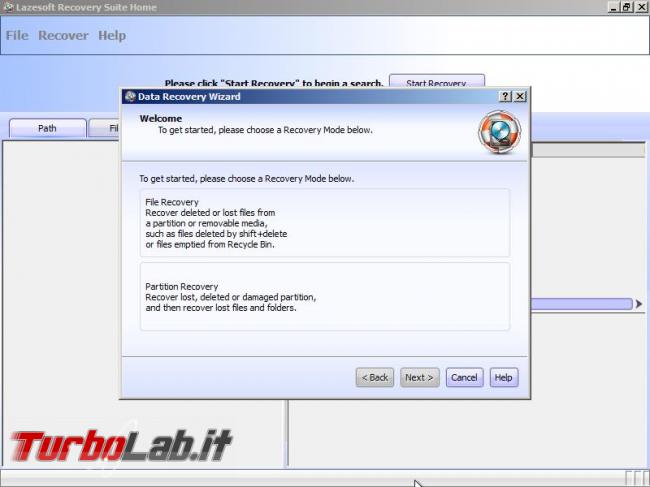Choose the Partition Recovery mode option
This screenshot has height=487, width=650.
[x=325, y=296]
